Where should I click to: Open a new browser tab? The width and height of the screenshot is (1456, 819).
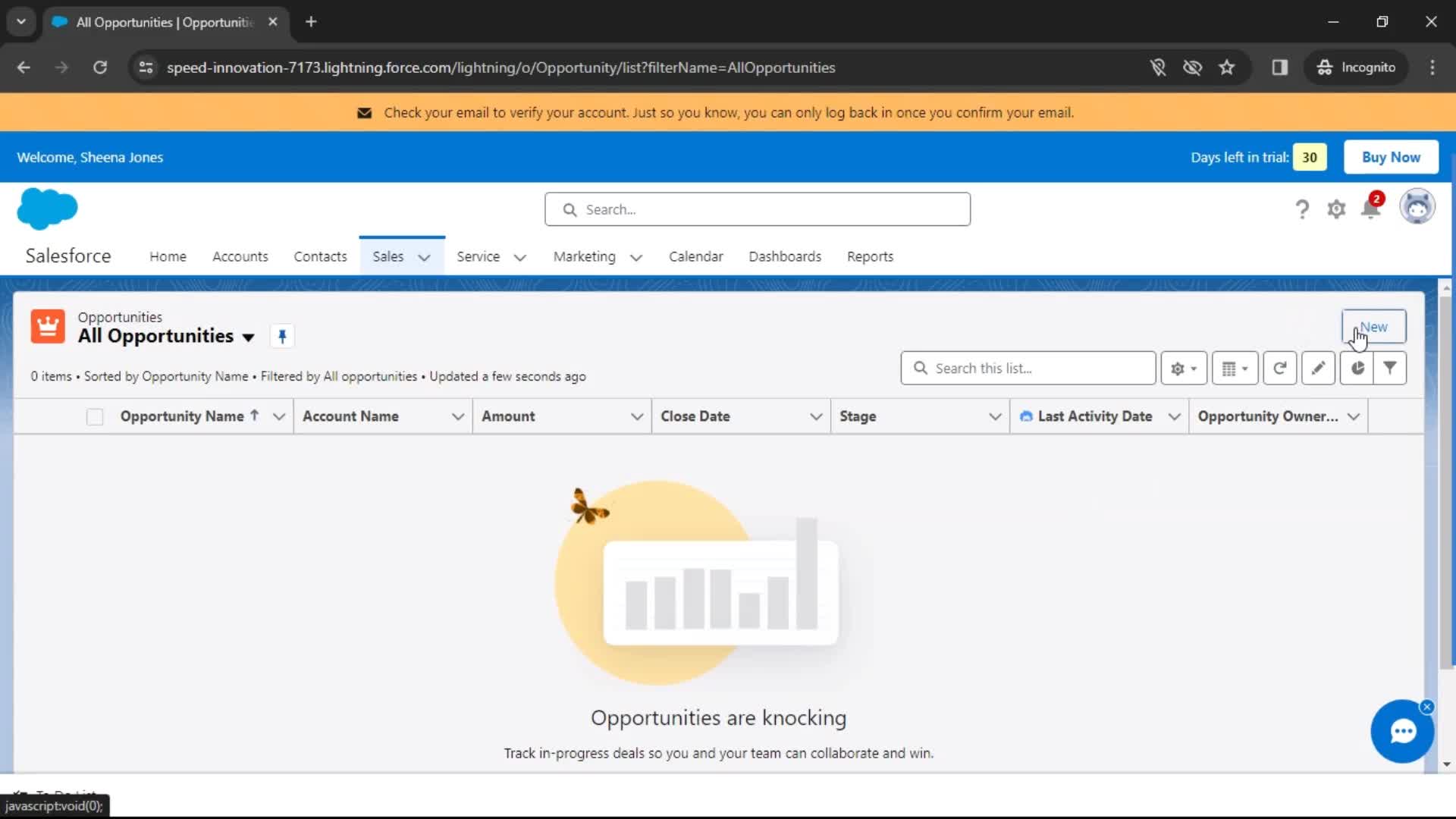click(311, 22)
